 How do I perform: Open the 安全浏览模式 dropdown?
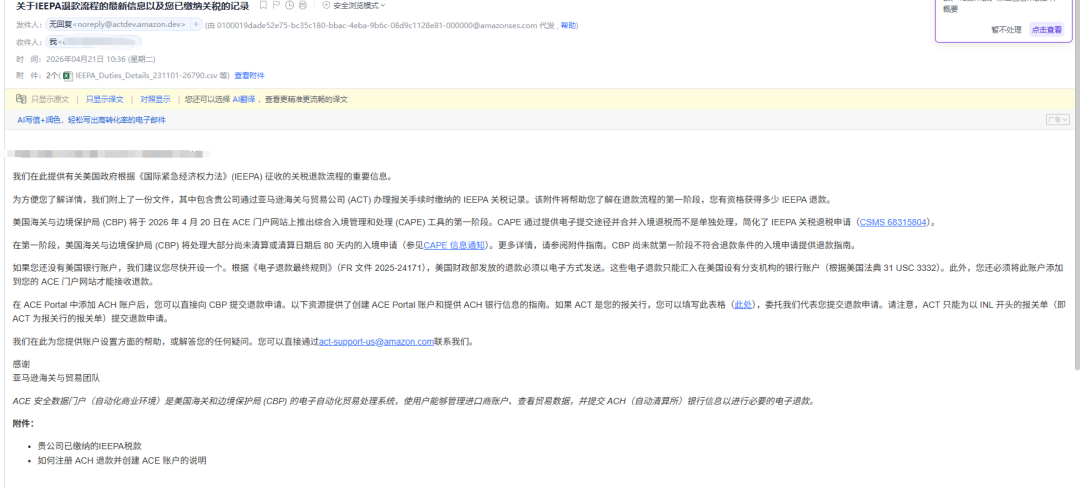[x=354, y=6]
